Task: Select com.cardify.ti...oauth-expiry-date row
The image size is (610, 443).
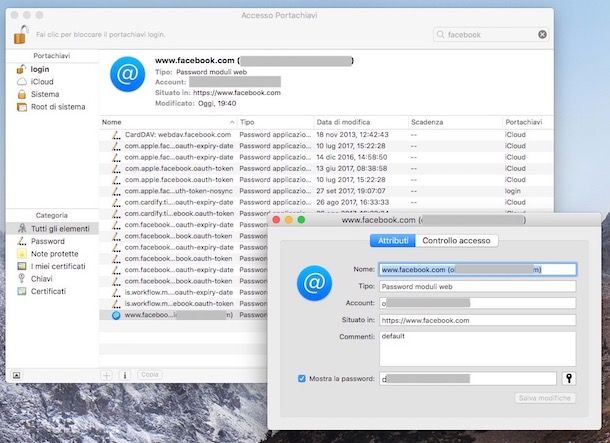Action: [326, 202]
